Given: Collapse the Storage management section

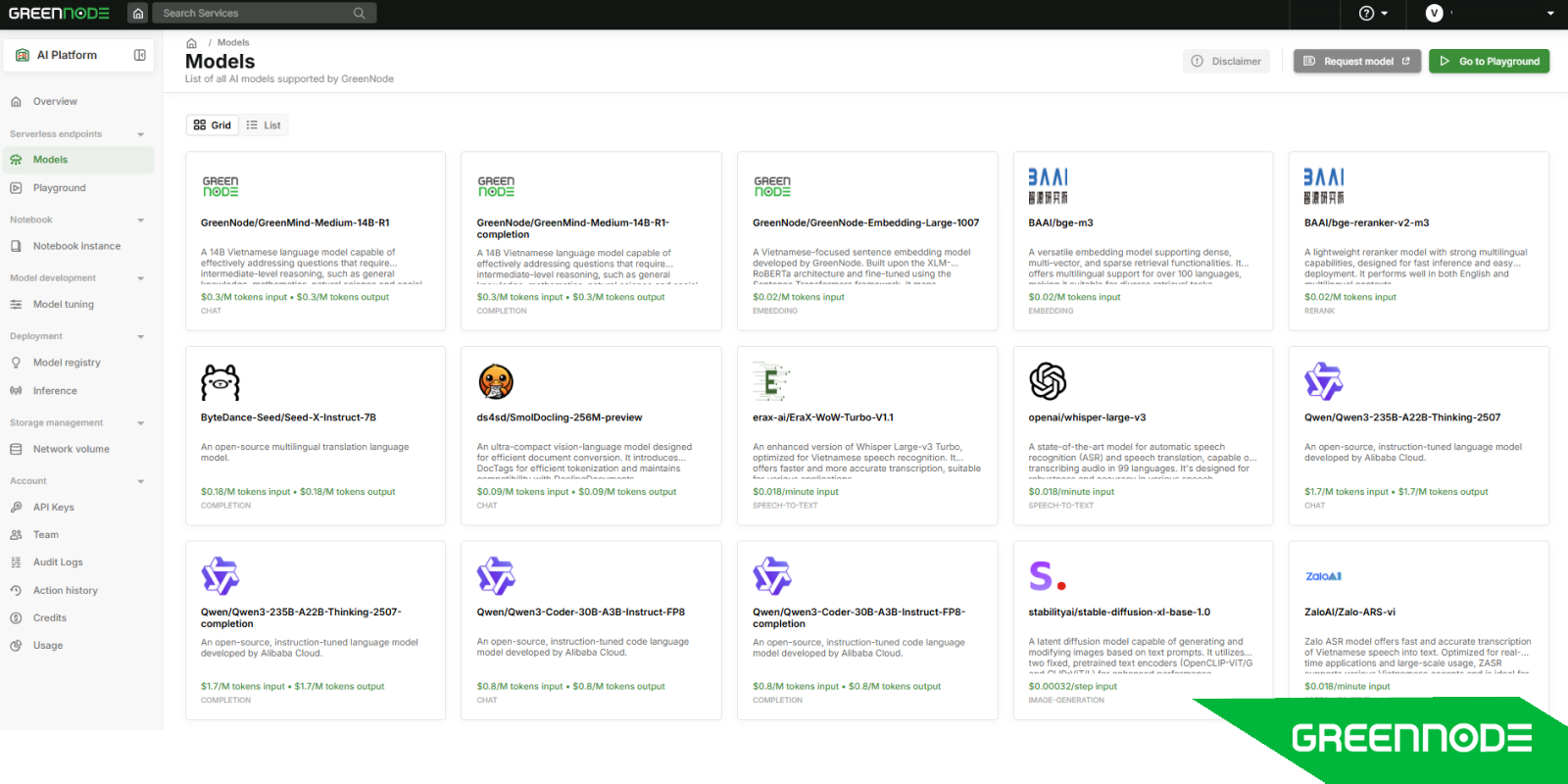Looking at the screenshot, I should pyautogui.click(x=140, y=423).
